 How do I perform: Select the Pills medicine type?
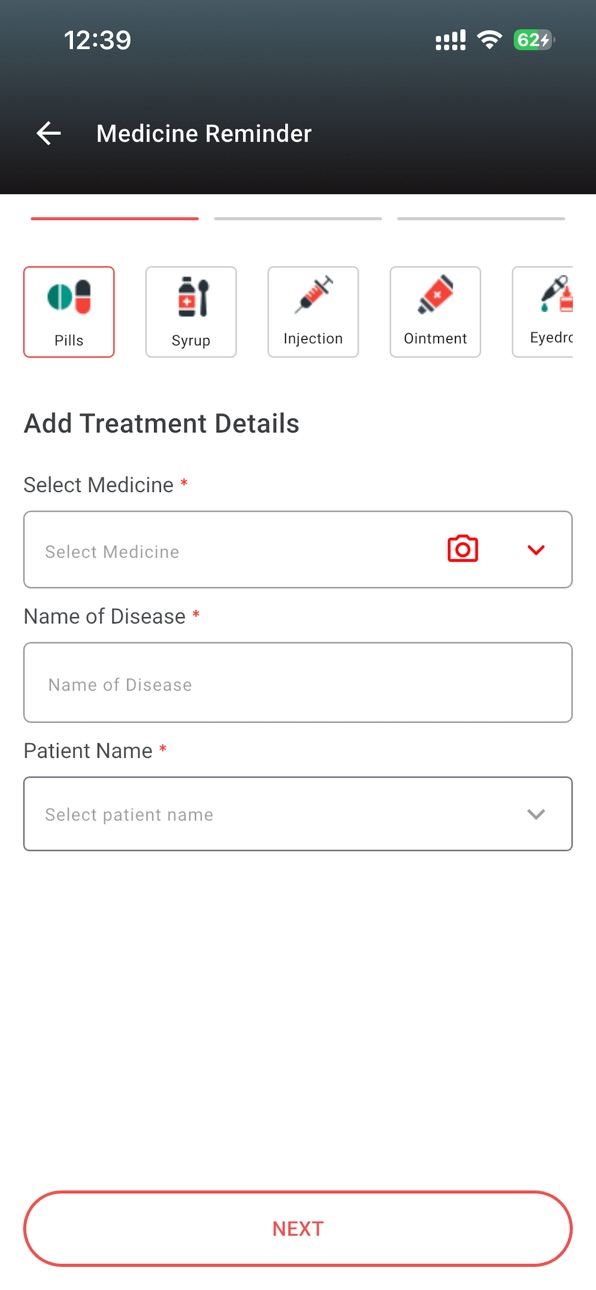point(69,312)
